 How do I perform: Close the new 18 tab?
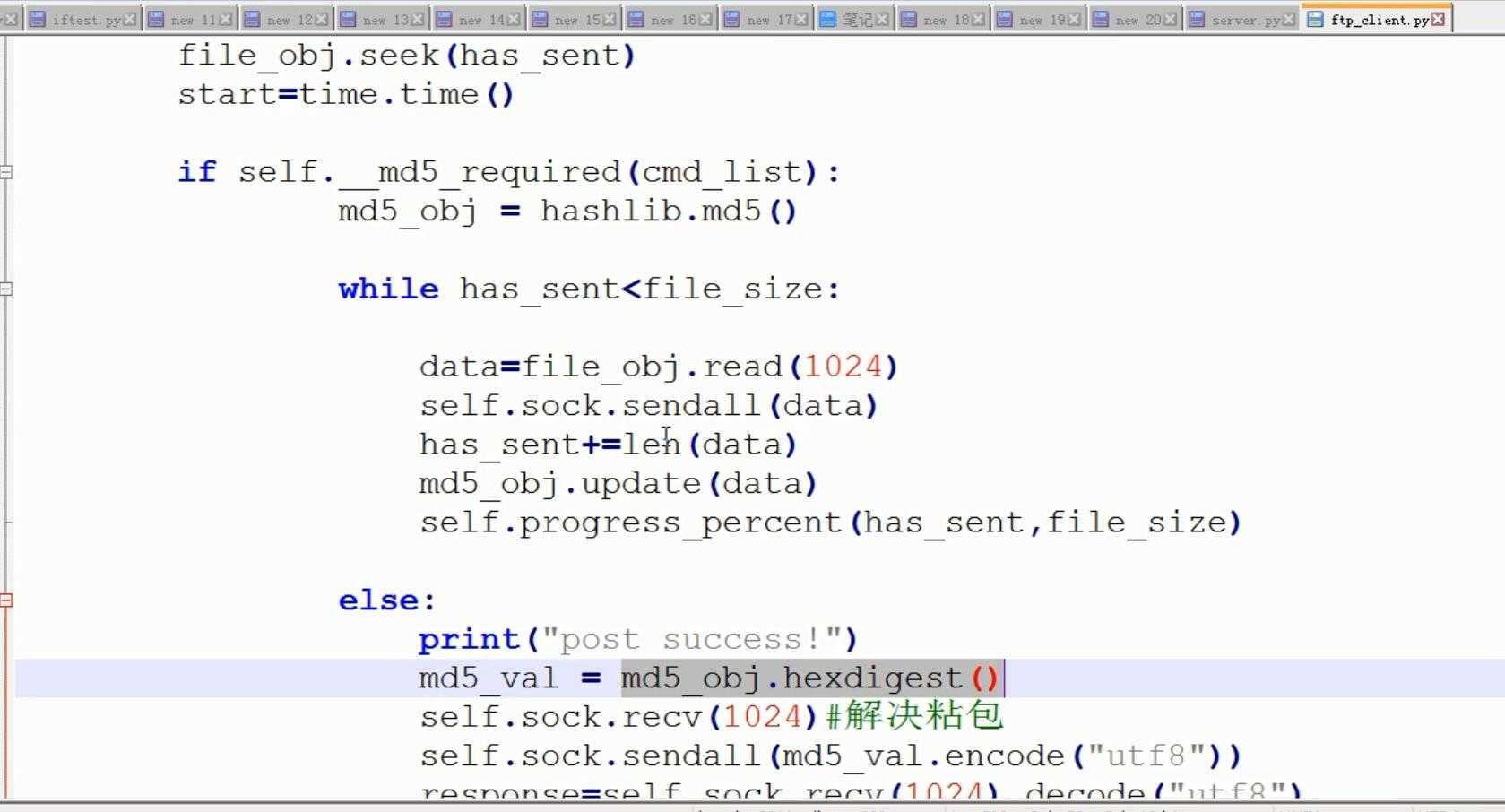tap(977, 20)
